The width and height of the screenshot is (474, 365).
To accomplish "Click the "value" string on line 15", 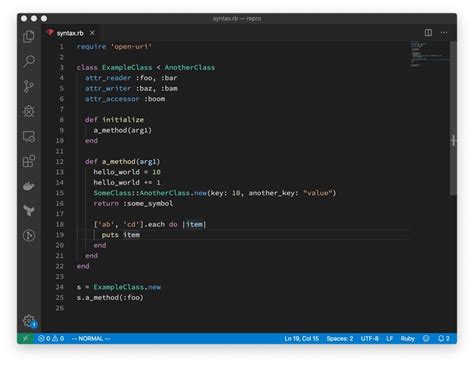I will 318,193.
